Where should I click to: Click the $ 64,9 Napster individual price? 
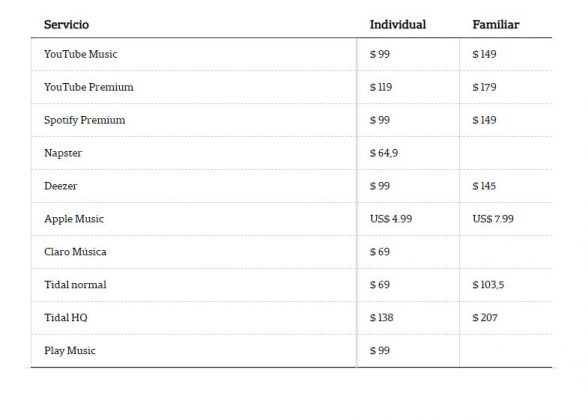tap(384, 153)
